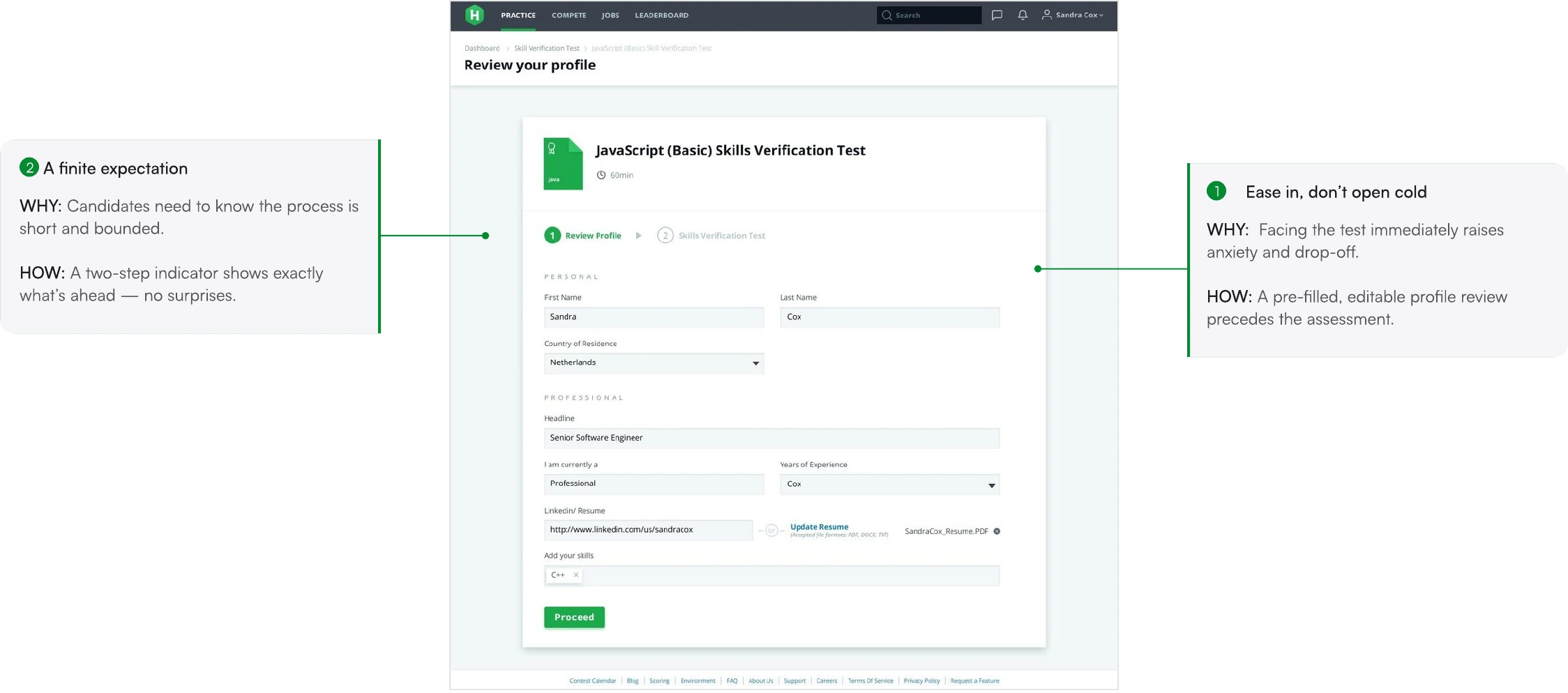Open the About Us footer link
The image size is (1568, 693).
click(760, 681)
